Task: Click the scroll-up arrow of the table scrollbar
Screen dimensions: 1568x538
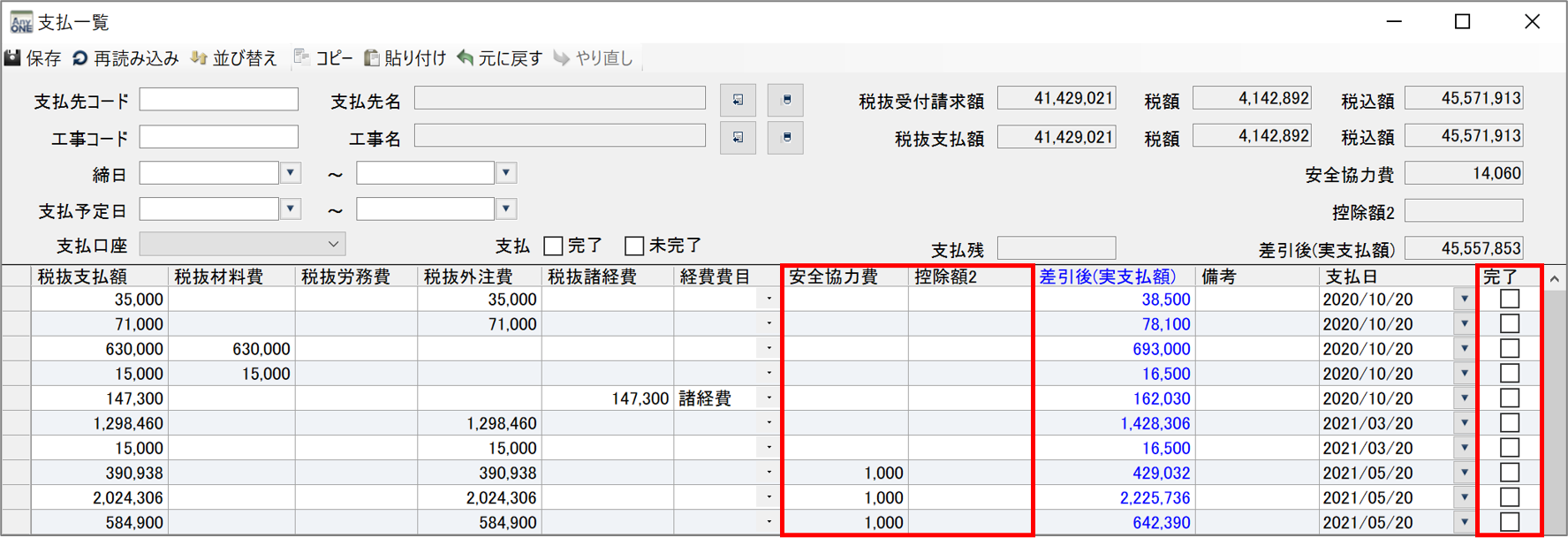Action: click(x=1554, y=279)
